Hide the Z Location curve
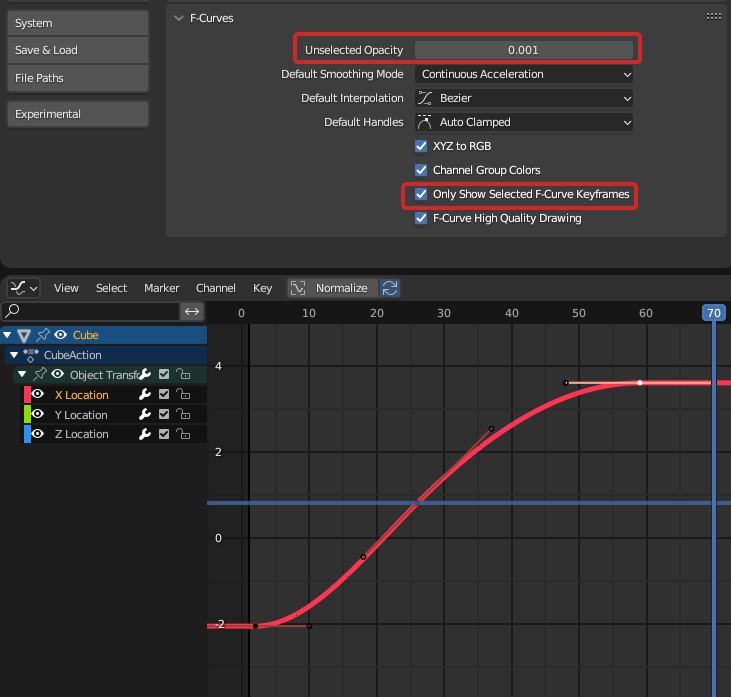This screenshot has height=697, width=731. [x=38, y=434]
